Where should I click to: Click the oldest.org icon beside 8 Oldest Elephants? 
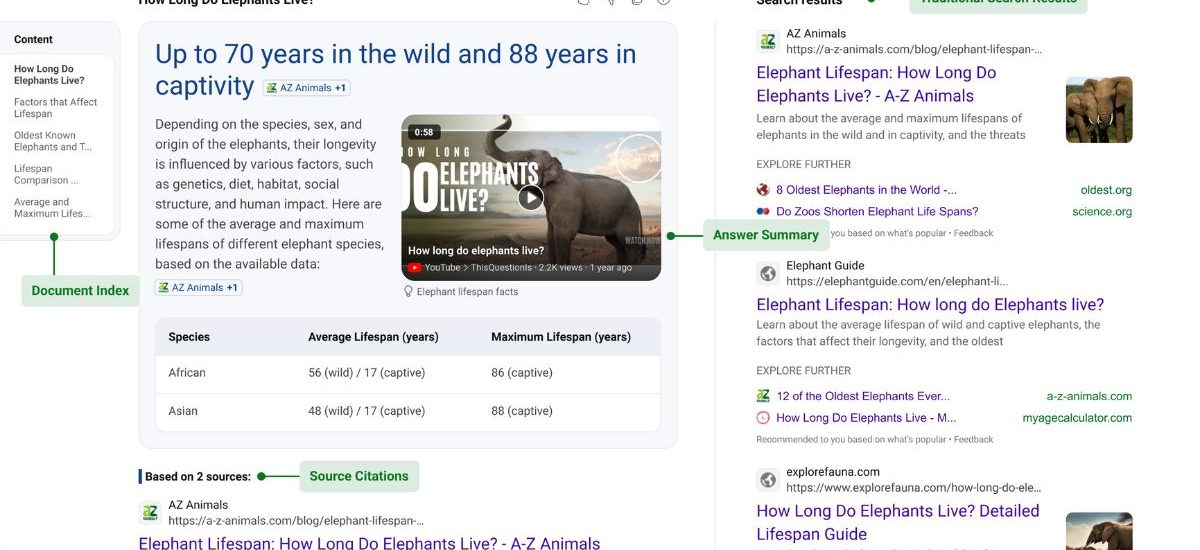(x=763, y=190)
